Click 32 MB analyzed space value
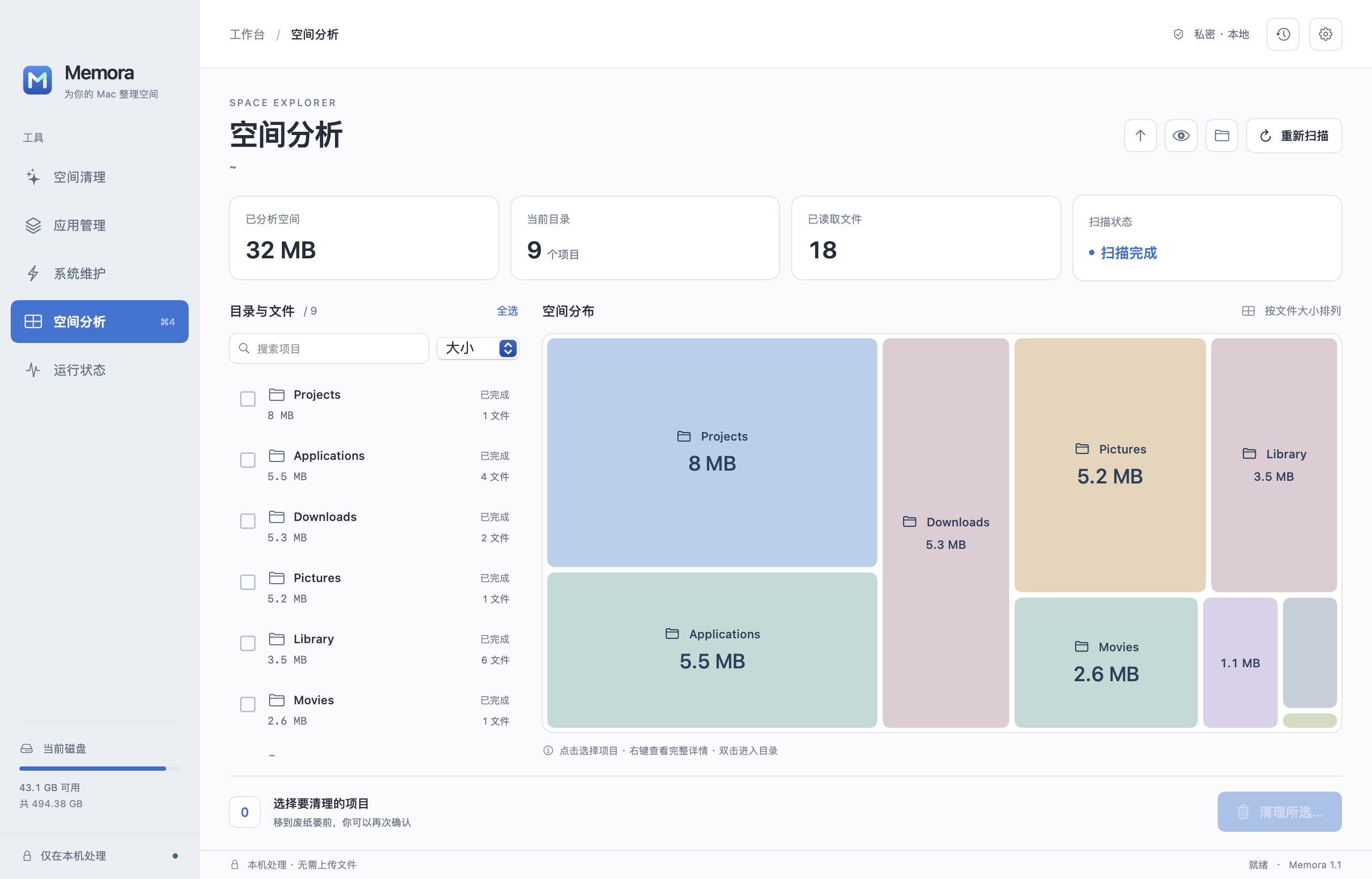The height and width of the screenshot is (879, 1372). coord(281,250)
